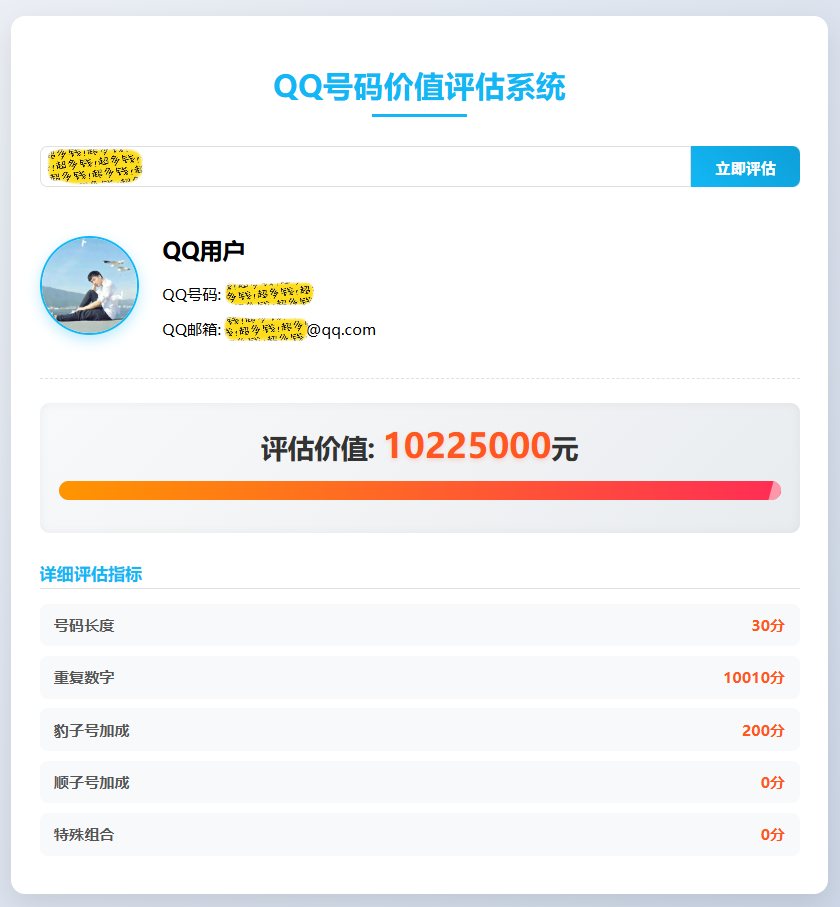Click the 0分 score for 特殊组合

[772, 835]
